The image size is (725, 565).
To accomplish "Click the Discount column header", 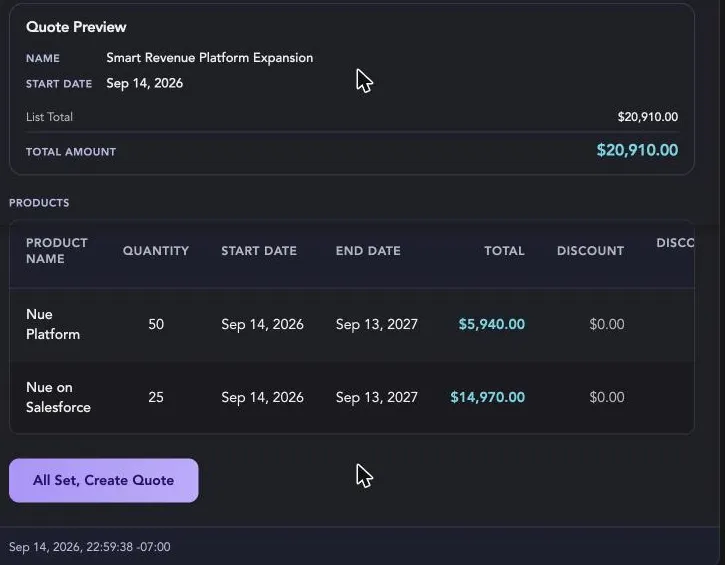I will tap(590, 251).
